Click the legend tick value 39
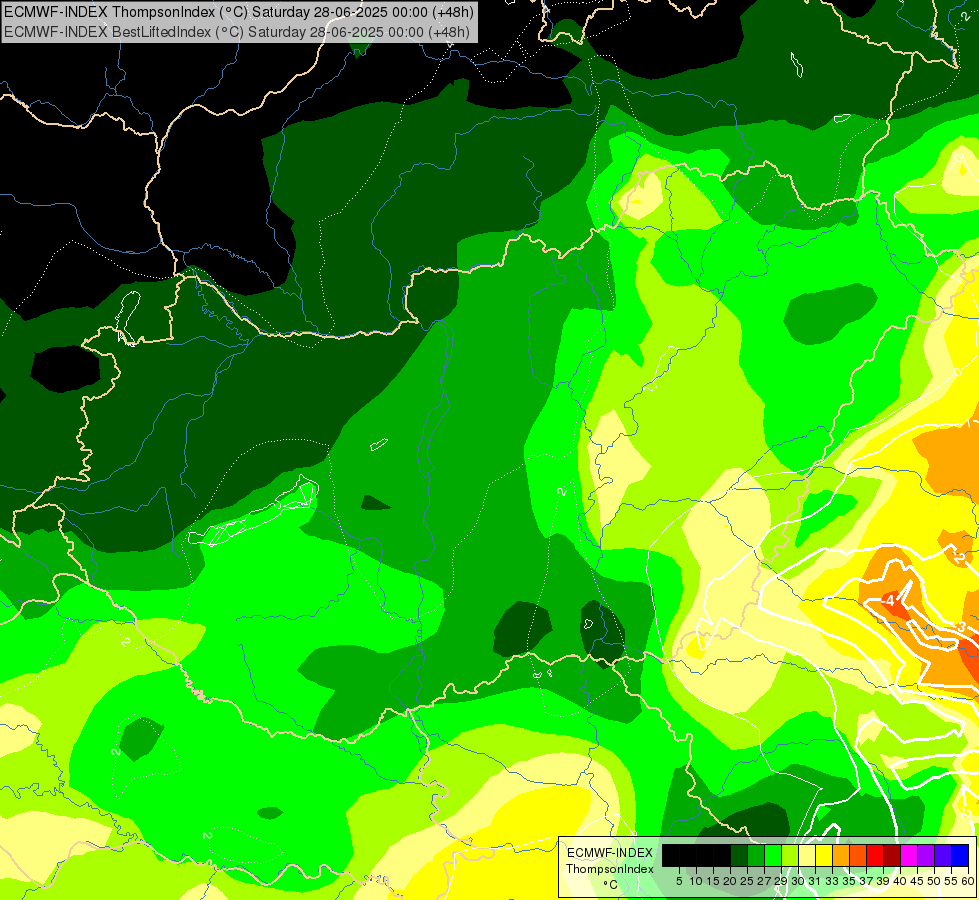Viewport: 979px width, 900px height. [x=883, y=881]
